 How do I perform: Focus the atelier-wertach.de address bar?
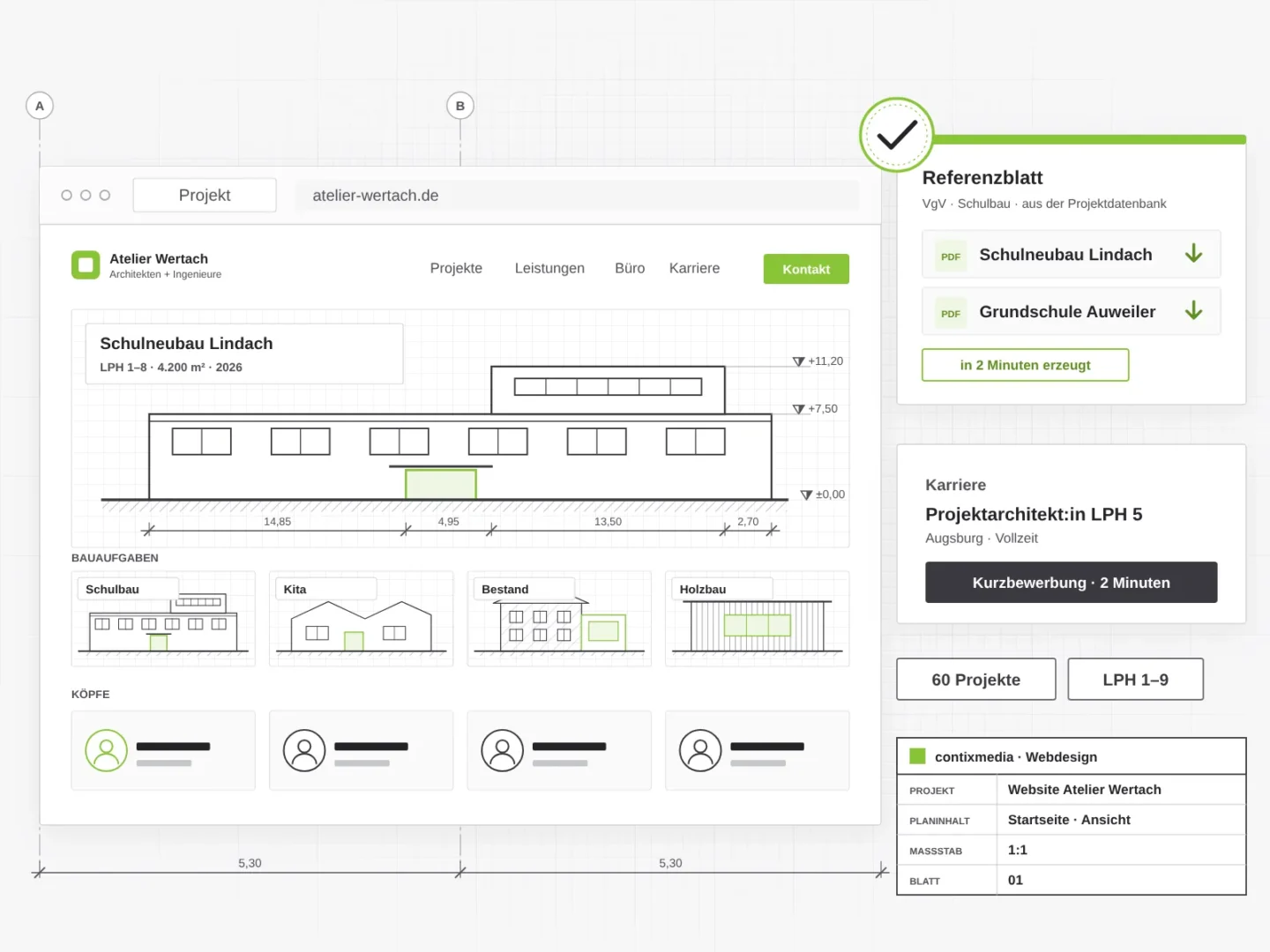point(576,195)
